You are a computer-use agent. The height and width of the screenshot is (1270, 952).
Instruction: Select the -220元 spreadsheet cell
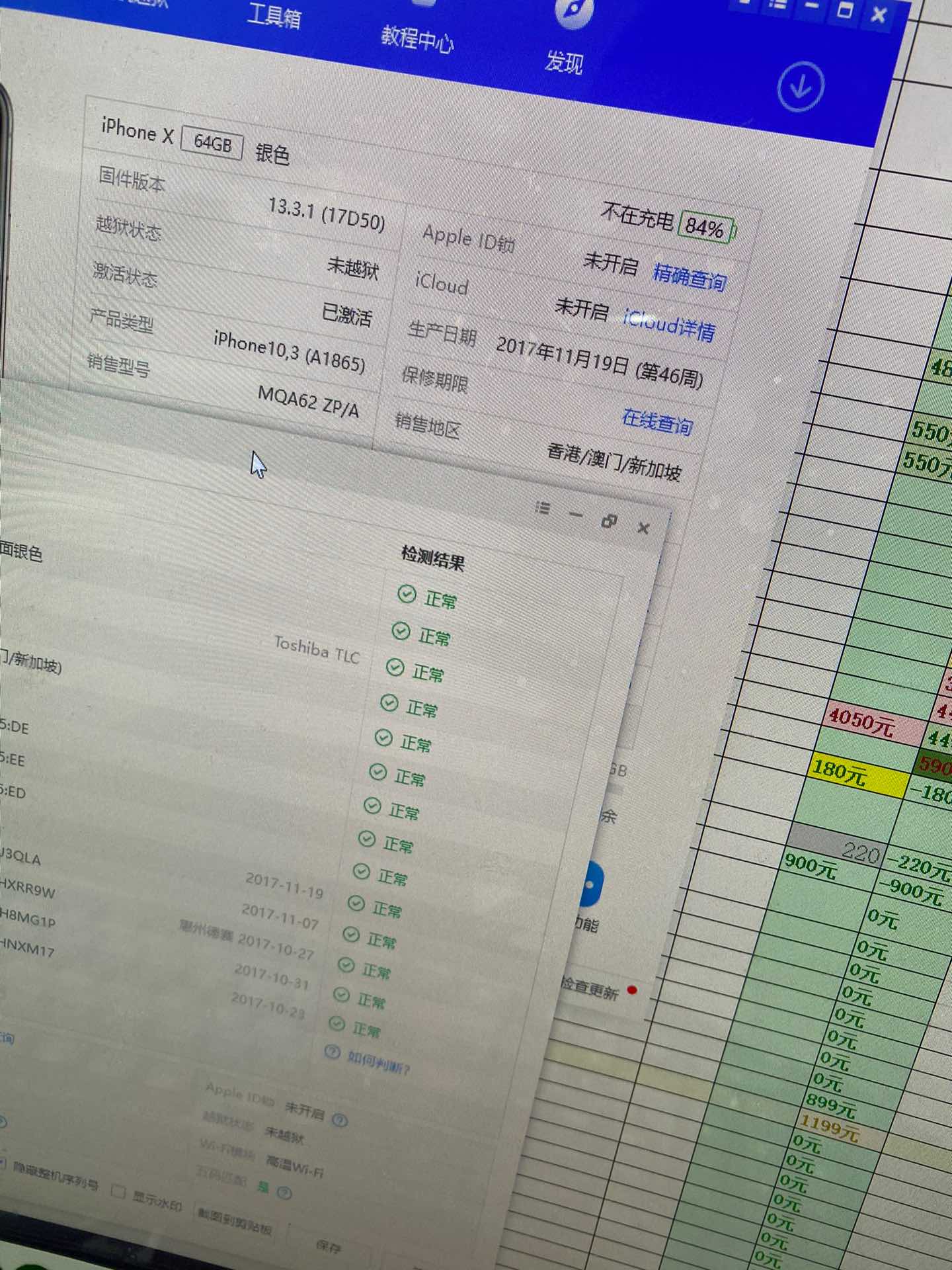pos(920,867)
